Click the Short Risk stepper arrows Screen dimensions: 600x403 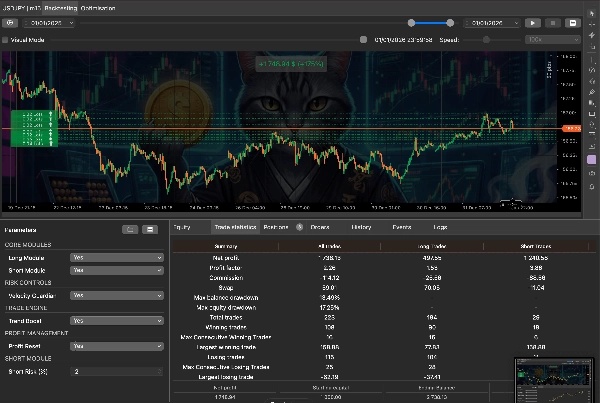tap(160, 371)
